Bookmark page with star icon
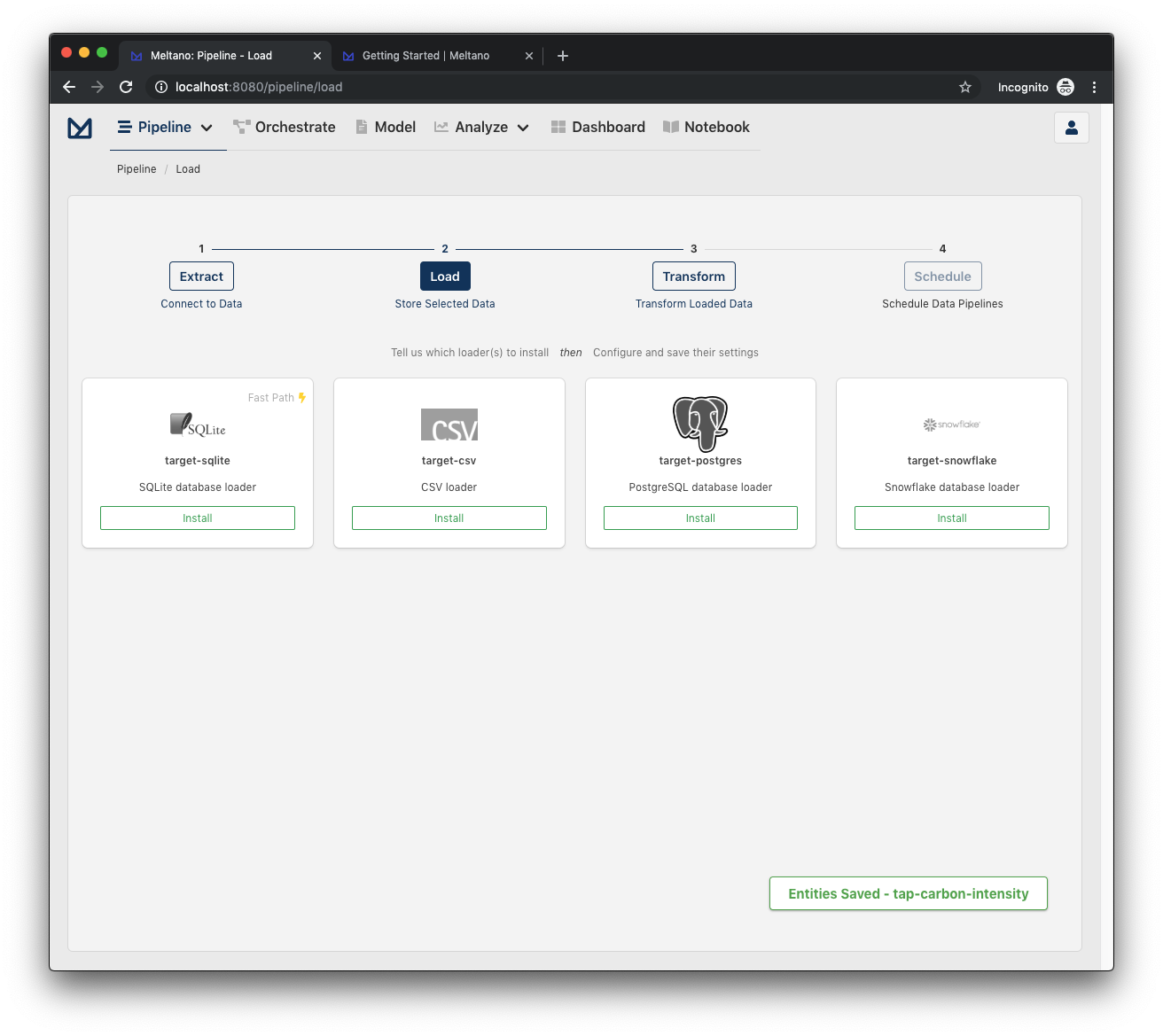This screenshot has width=1163, height=1036. tap(965, 87)
